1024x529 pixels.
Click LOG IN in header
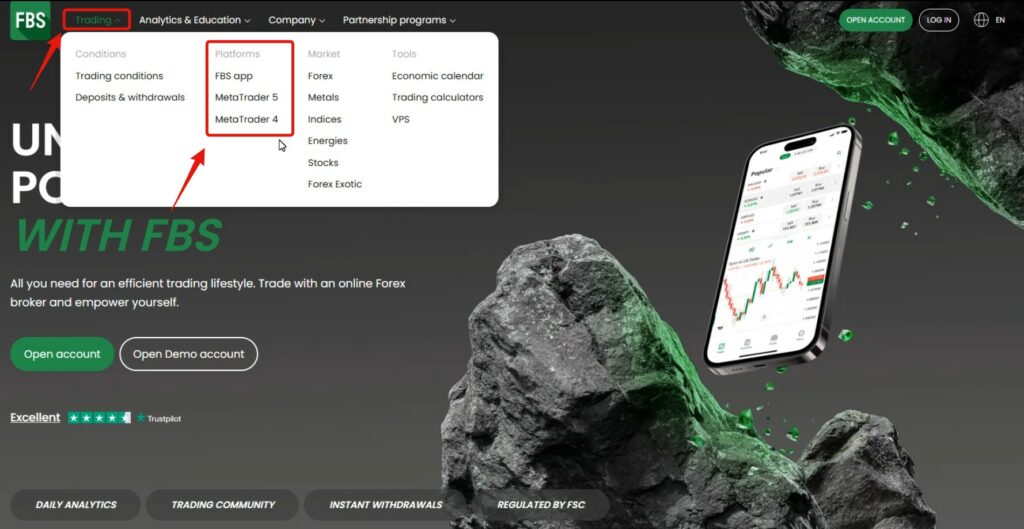click(939, 20)
